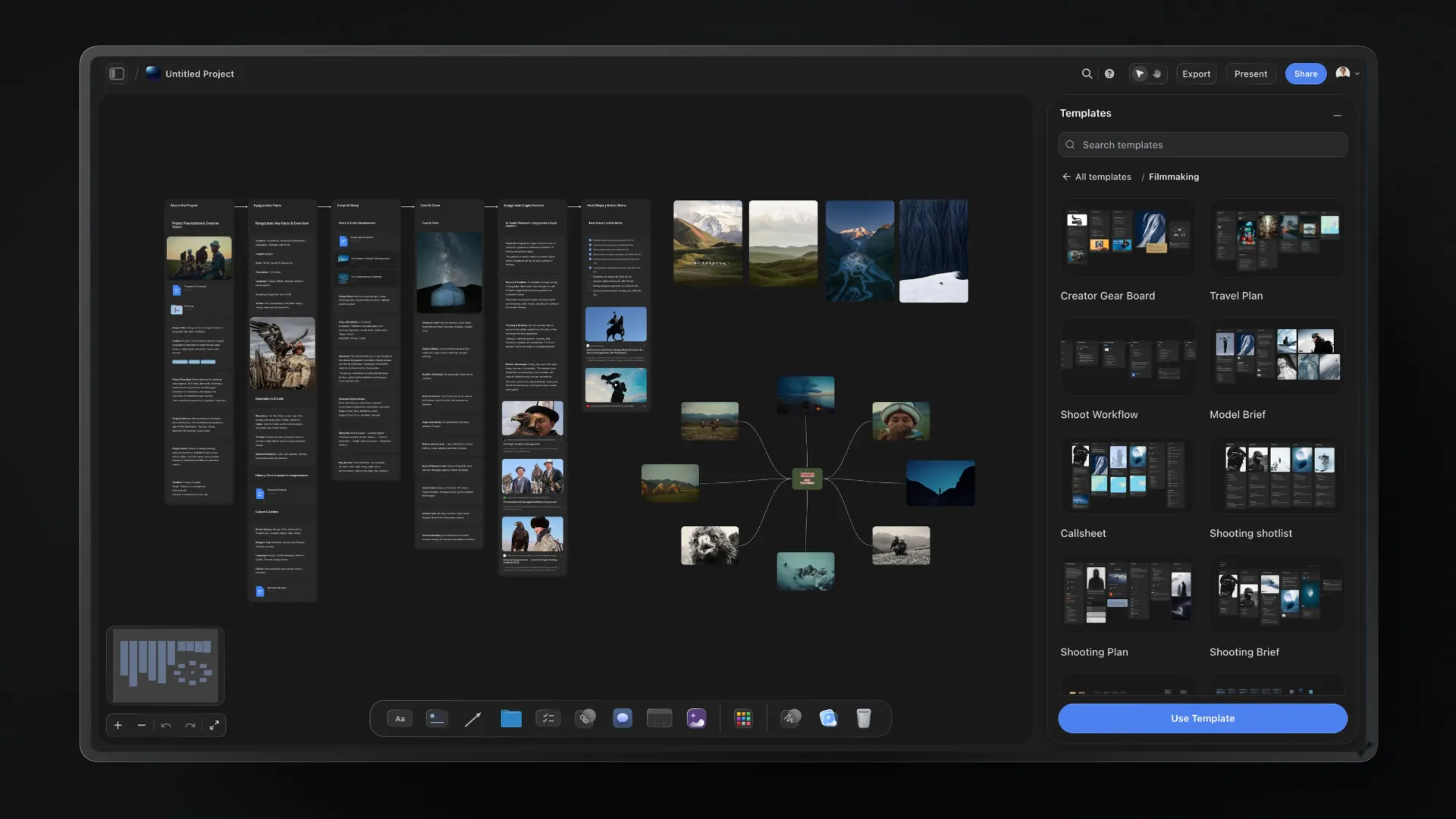Start presentation with Present button

(1250, 74)
